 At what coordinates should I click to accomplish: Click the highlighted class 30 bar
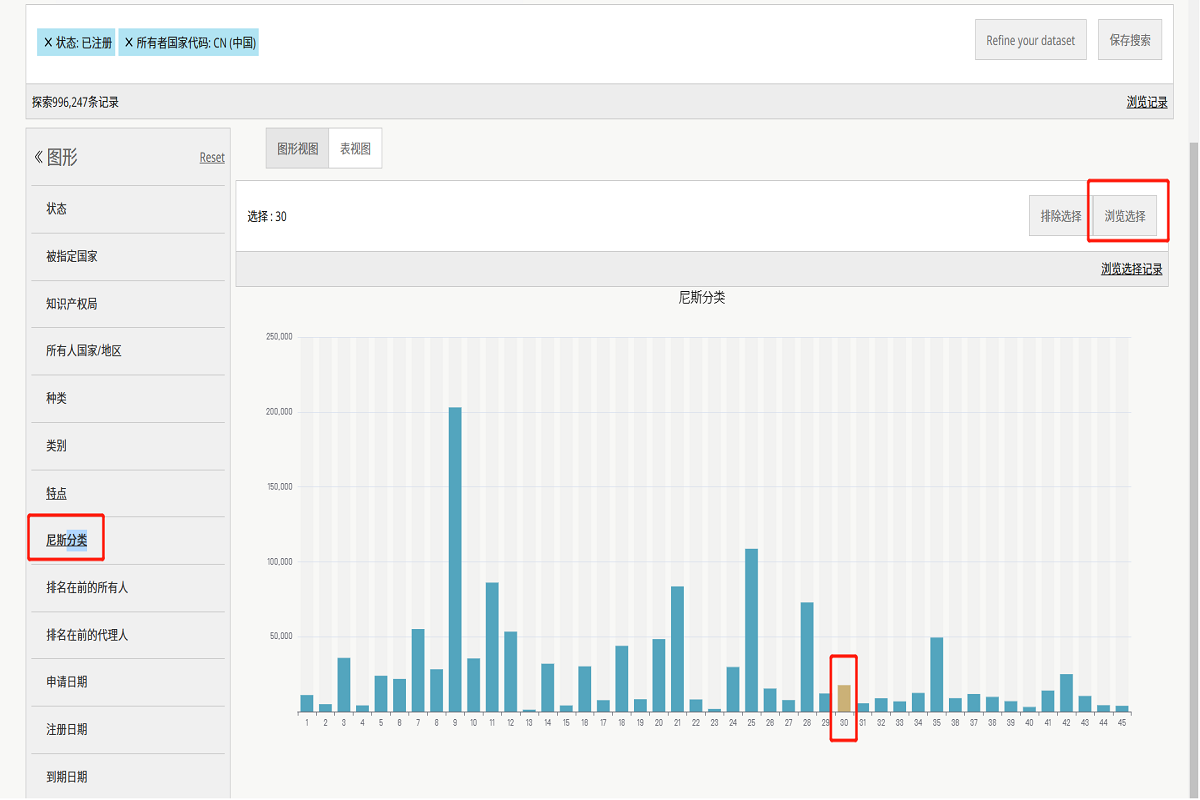844,698
